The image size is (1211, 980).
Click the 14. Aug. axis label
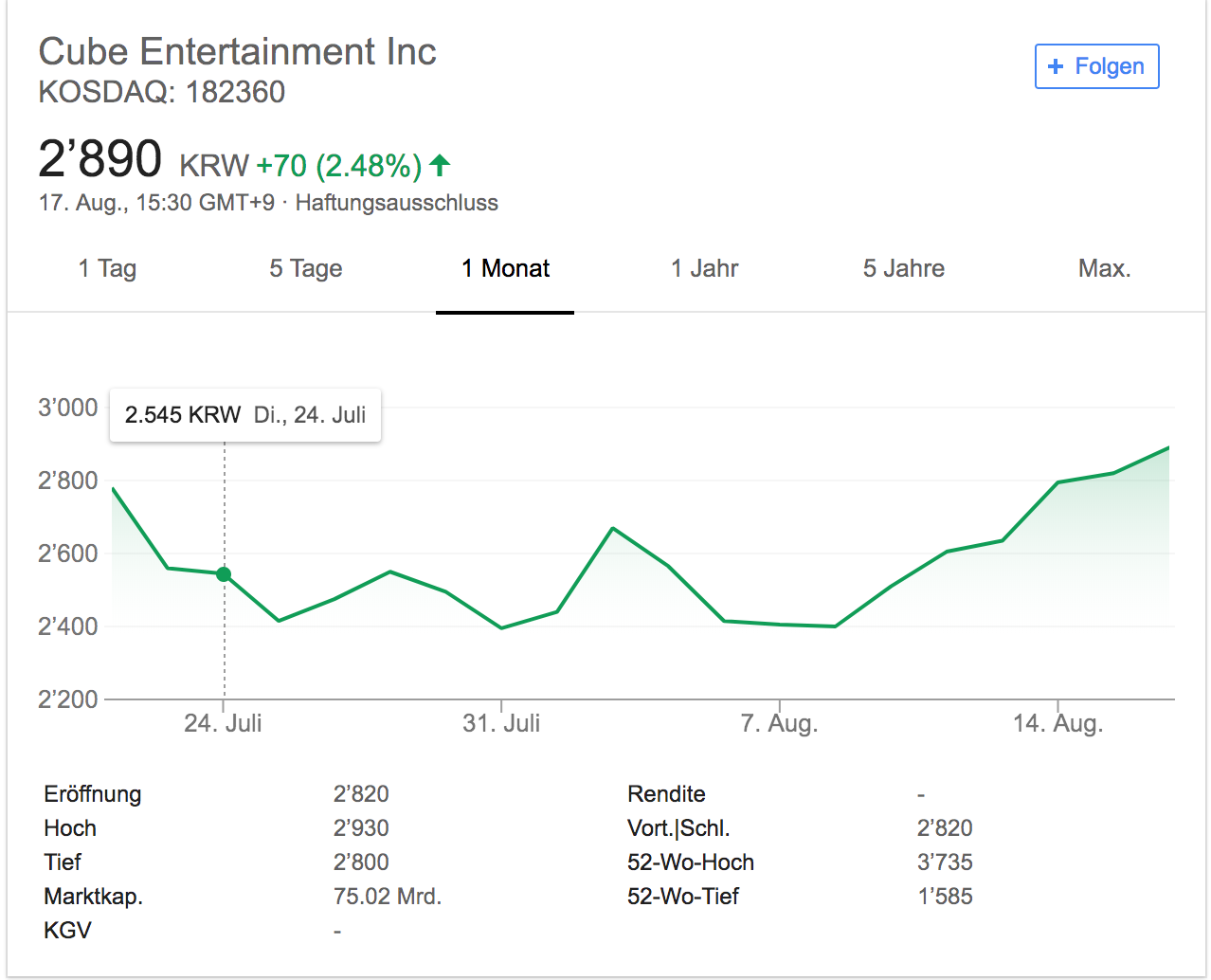(x=1057, y=723)
